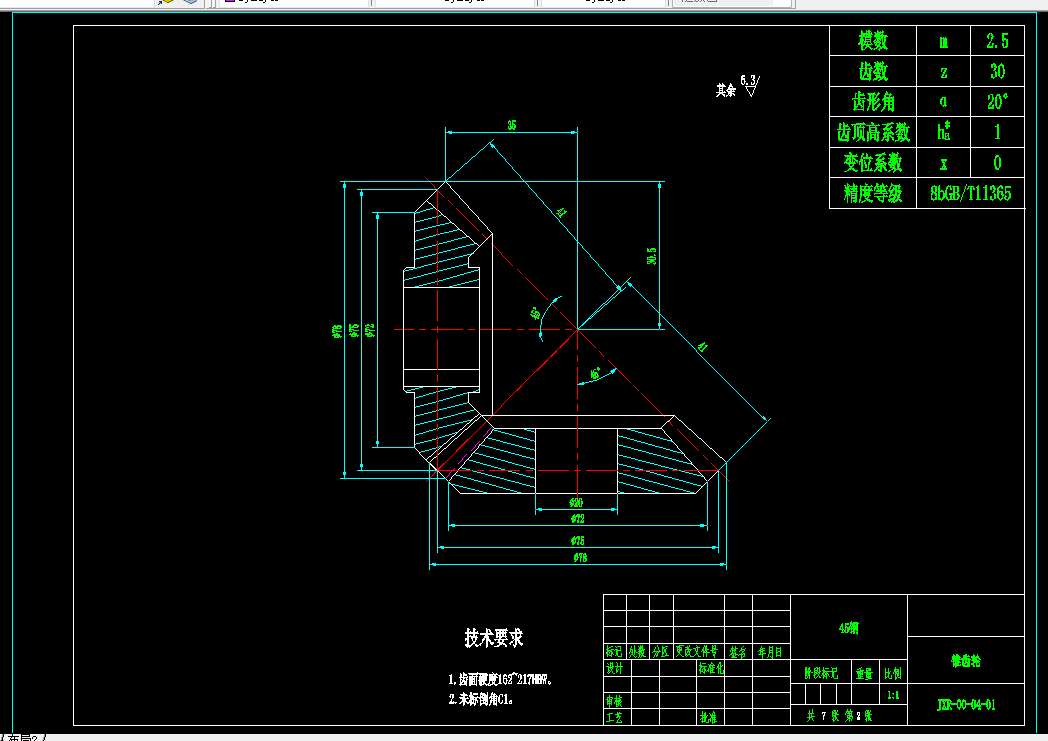Screen dimensions: 1048x741
Task: Select the horizontal φ78 dimension under the lower gear
Action: [580, 557]
